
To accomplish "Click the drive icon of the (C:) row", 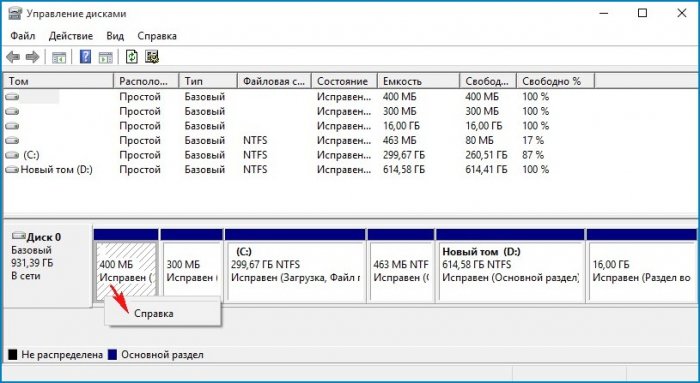I will (12, 155).
